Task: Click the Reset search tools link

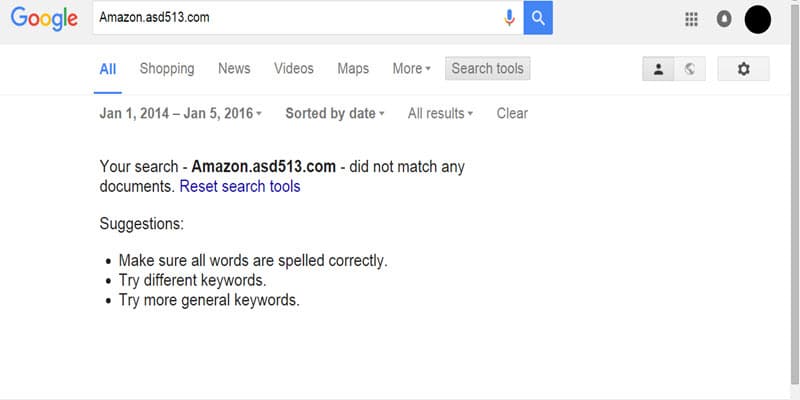Action: coord(240,187)
